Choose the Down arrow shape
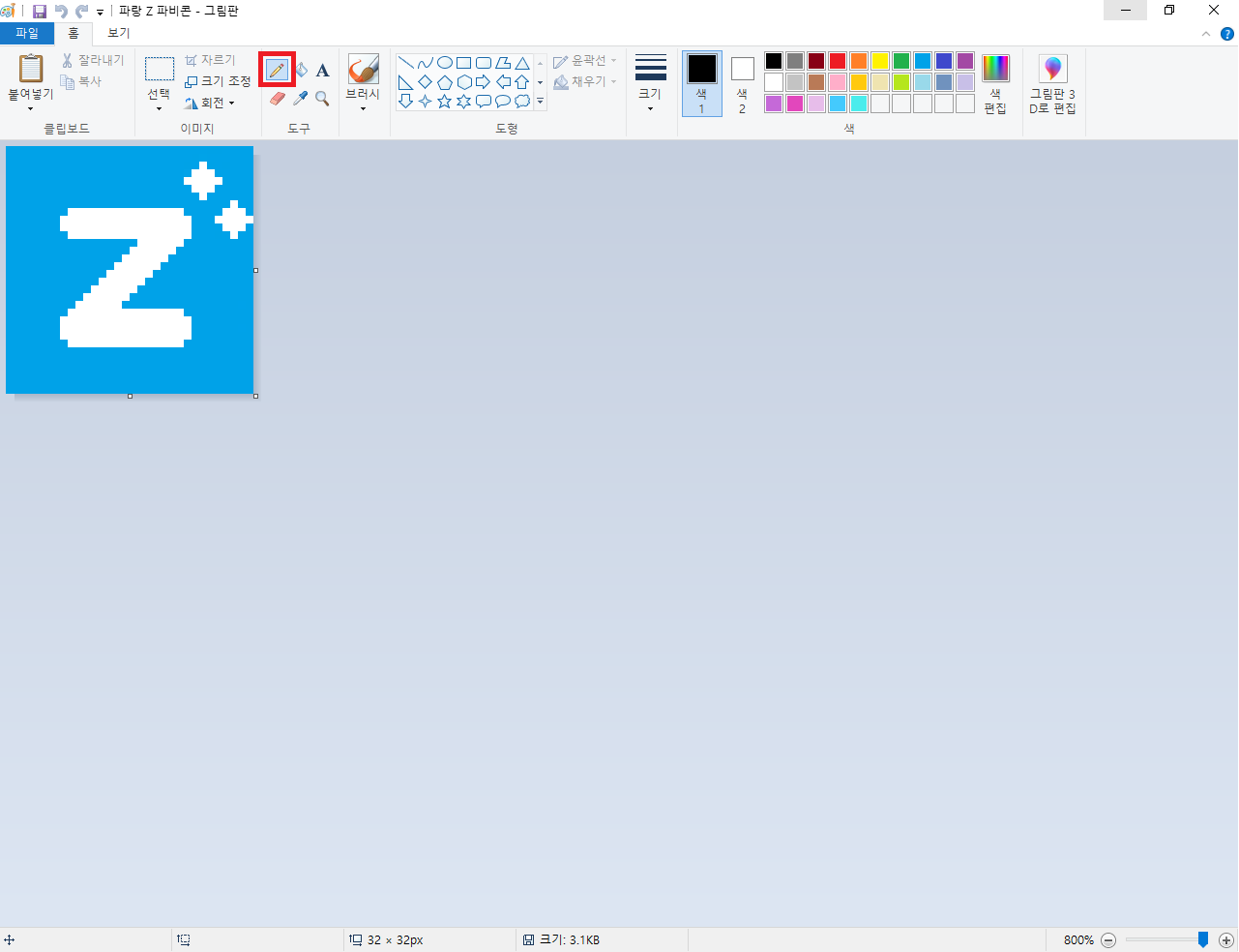1239x952 pixels. pyautogui.click(x=406, y=102)
